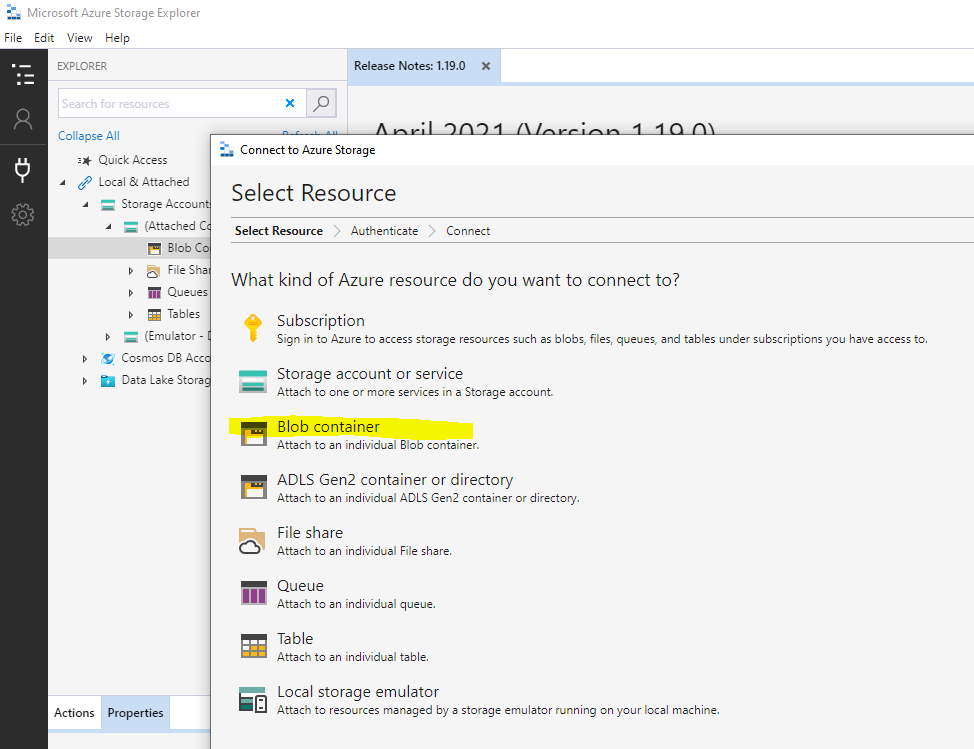Viewport: 974px width, 749px height.
Task: Expand the Queues node
Action: [x=130, y=293]
